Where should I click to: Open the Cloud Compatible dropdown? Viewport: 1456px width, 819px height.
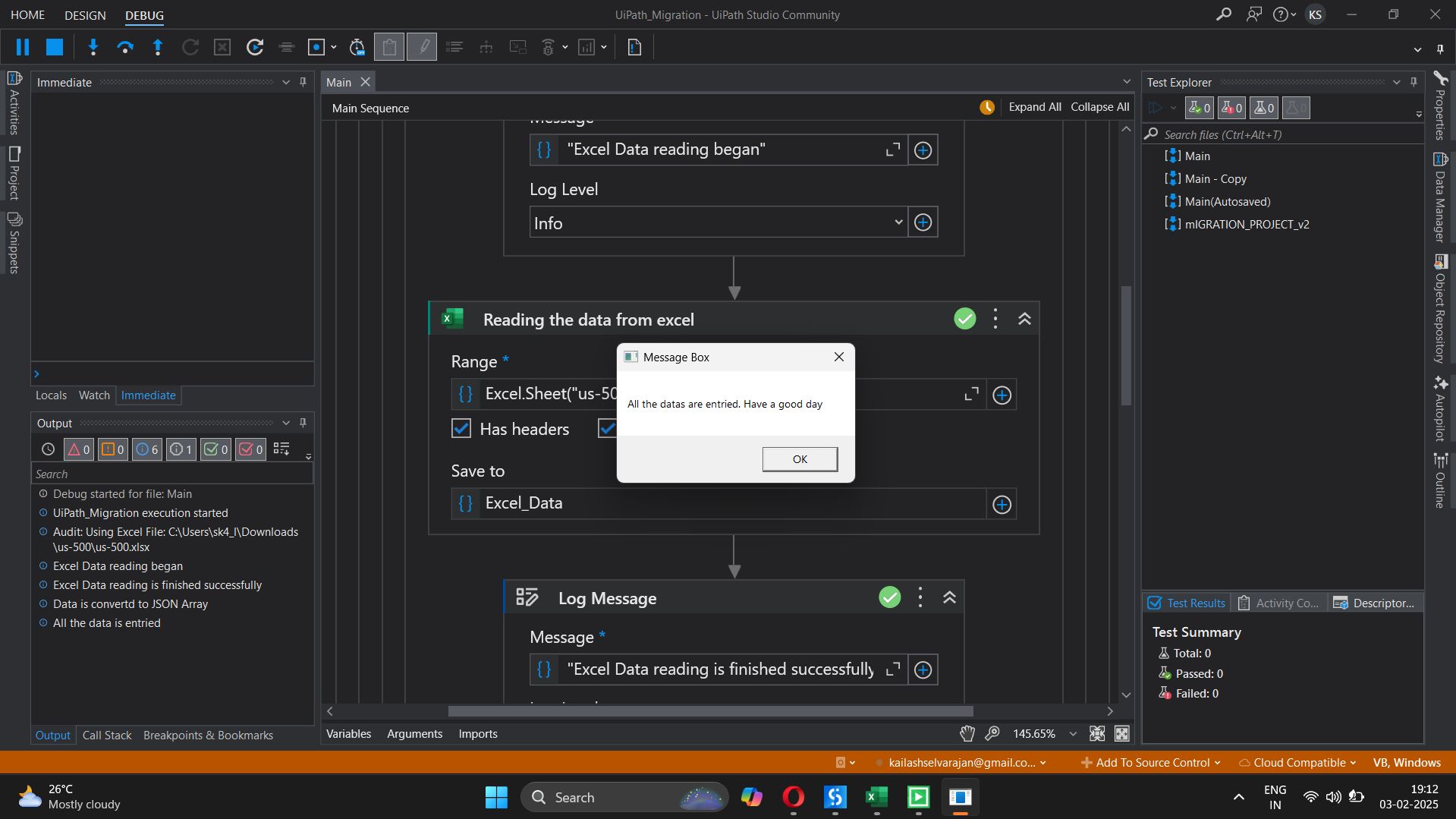pos(1297,763)
